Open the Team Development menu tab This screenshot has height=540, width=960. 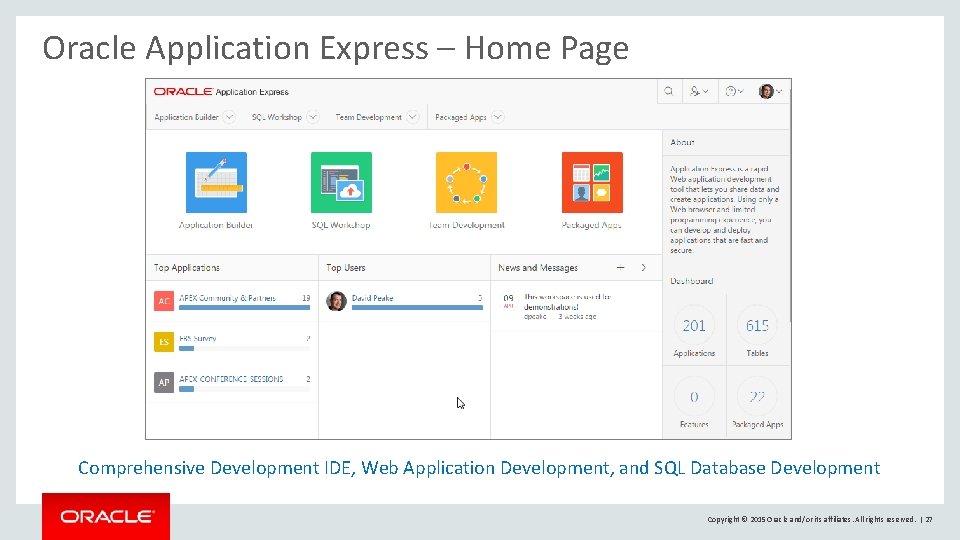click(x=369, y=117)
